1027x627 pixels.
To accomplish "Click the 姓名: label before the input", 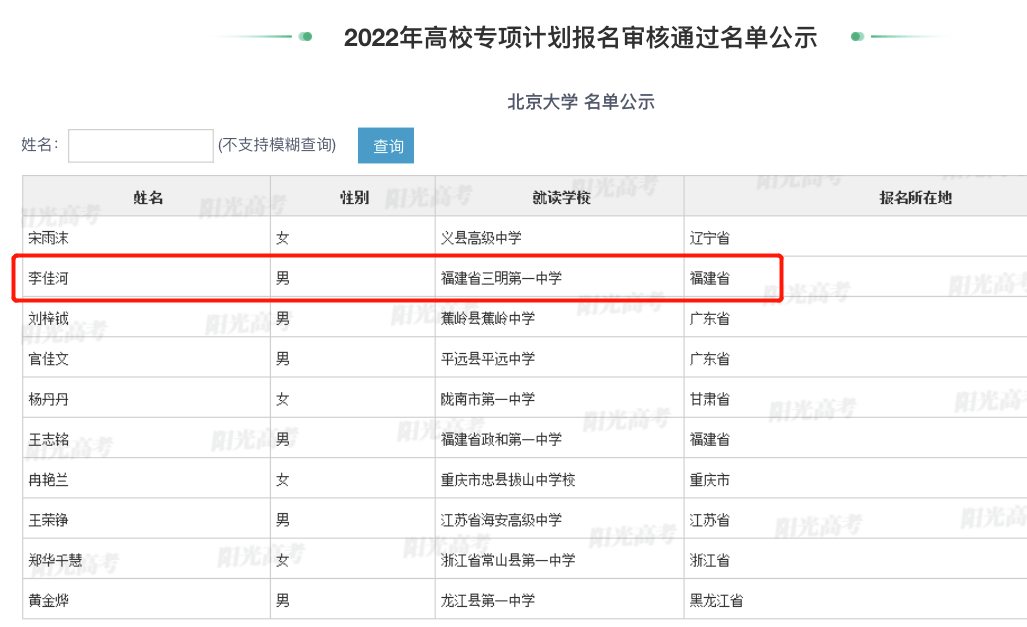I will coord(40,145).
